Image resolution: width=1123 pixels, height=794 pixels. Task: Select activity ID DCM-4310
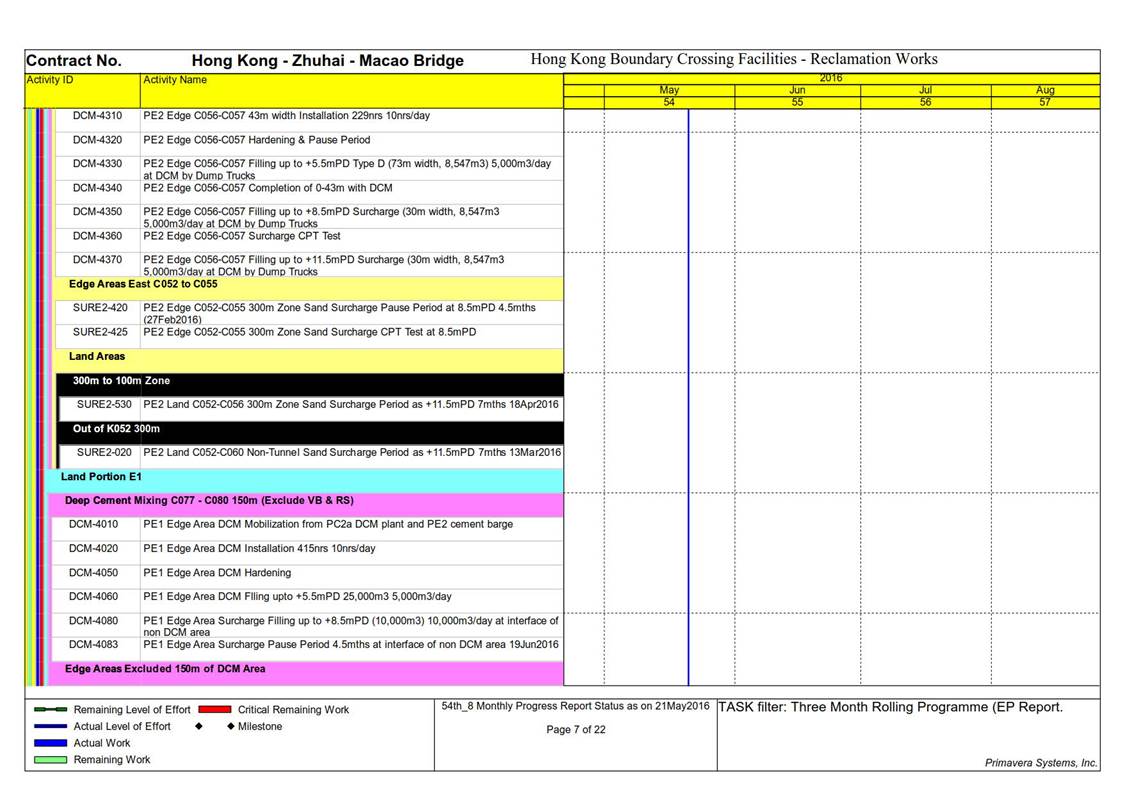97,115
